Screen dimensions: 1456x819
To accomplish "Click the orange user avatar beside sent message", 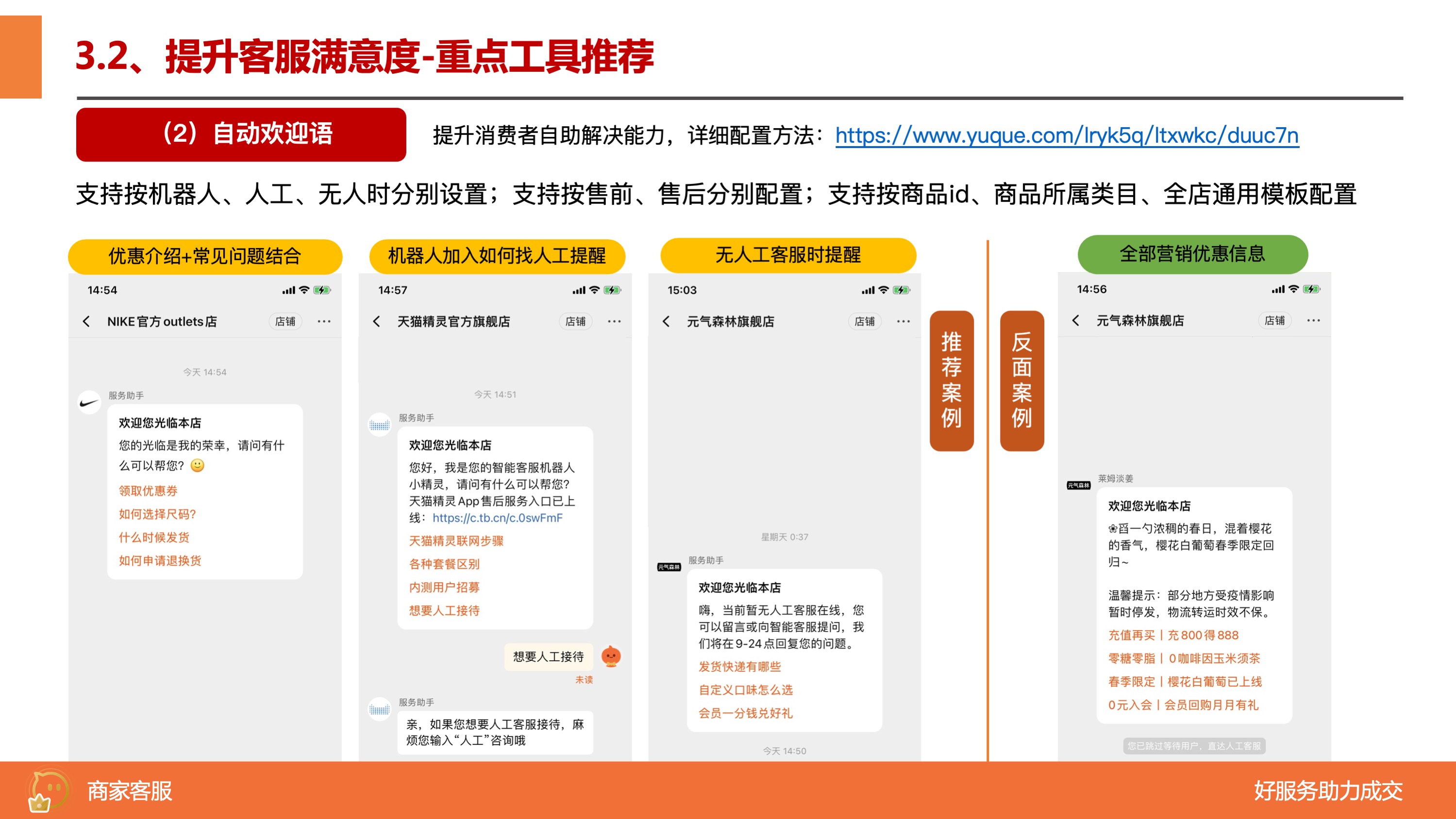I will (x=611, y=656).
